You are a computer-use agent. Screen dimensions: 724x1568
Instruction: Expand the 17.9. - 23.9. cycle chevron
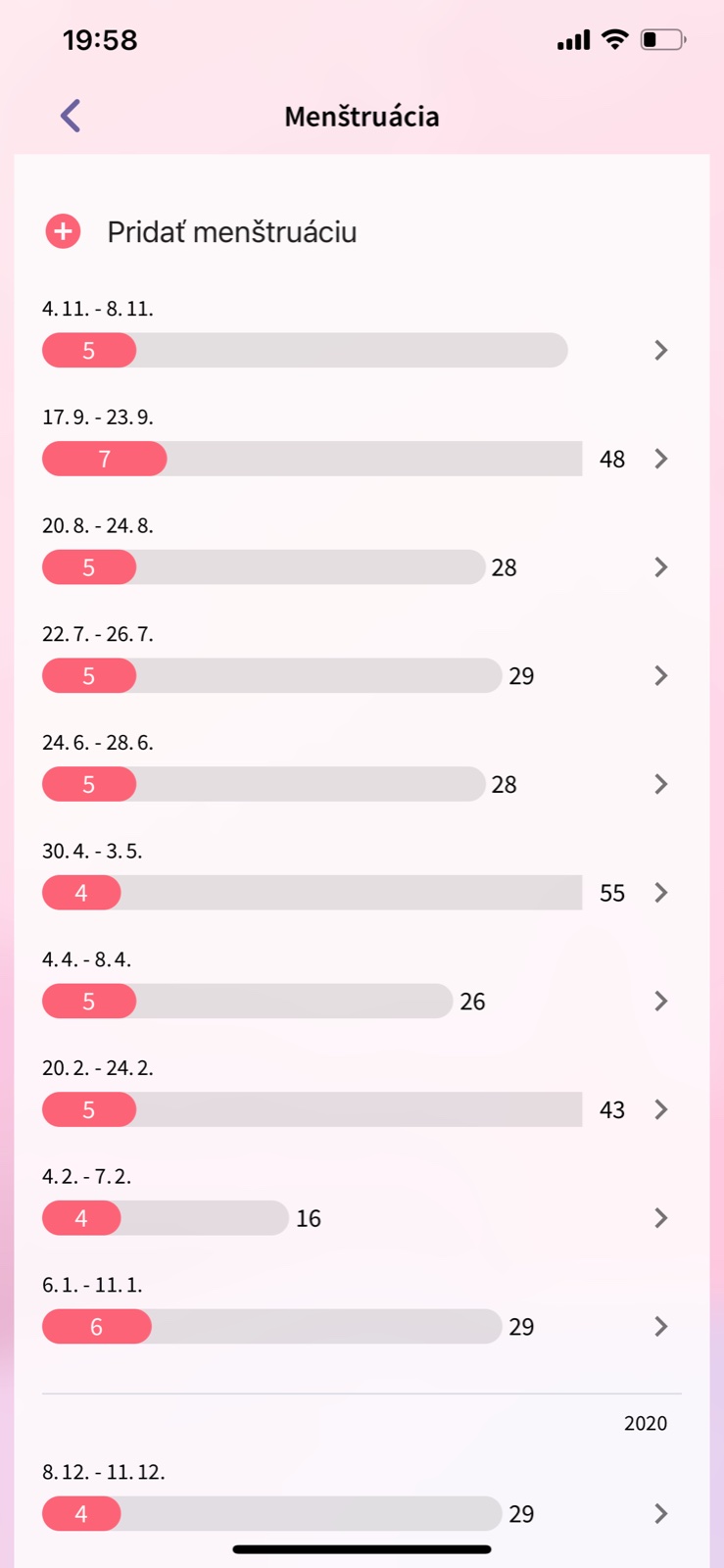point(661,459)
